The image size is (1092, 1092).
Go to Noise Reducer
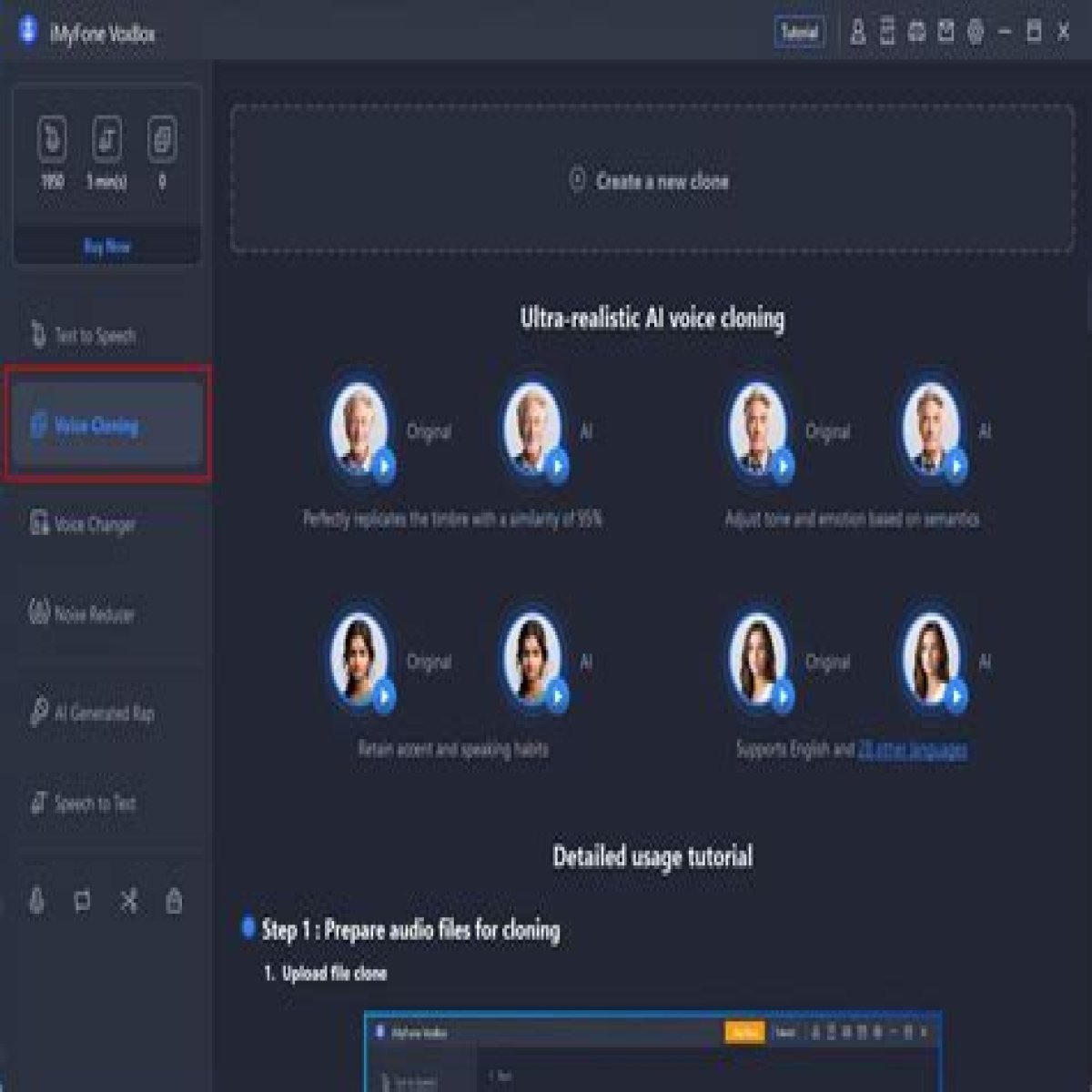tap(107, 614)
